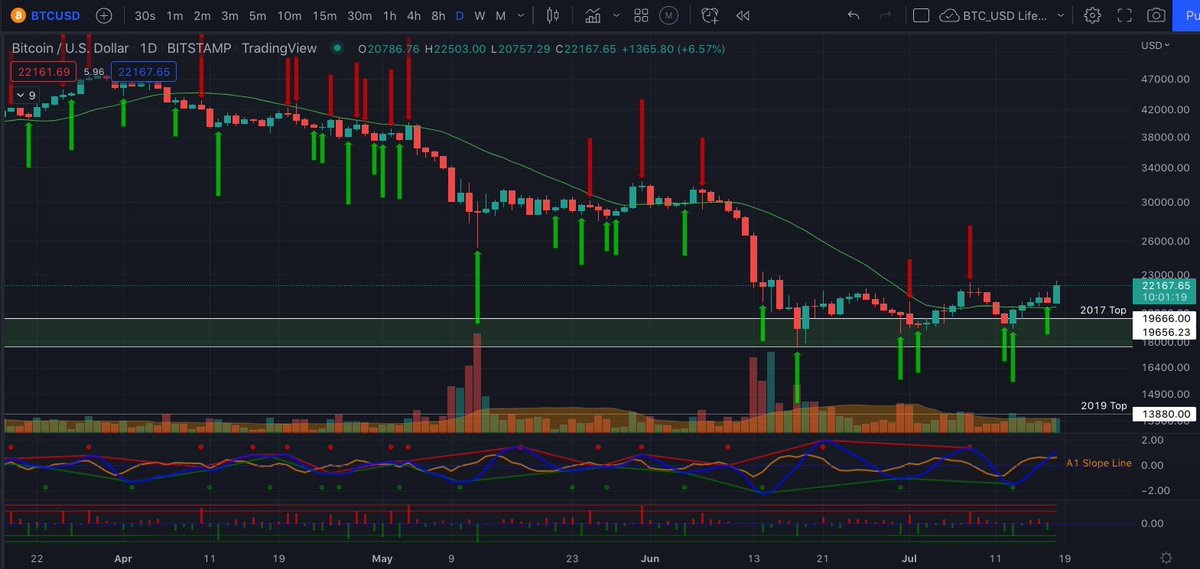Viewport: 1200px width, 569px height.
Task: Click the 2017 Top line label
Action: click(x=1104, y=311)
